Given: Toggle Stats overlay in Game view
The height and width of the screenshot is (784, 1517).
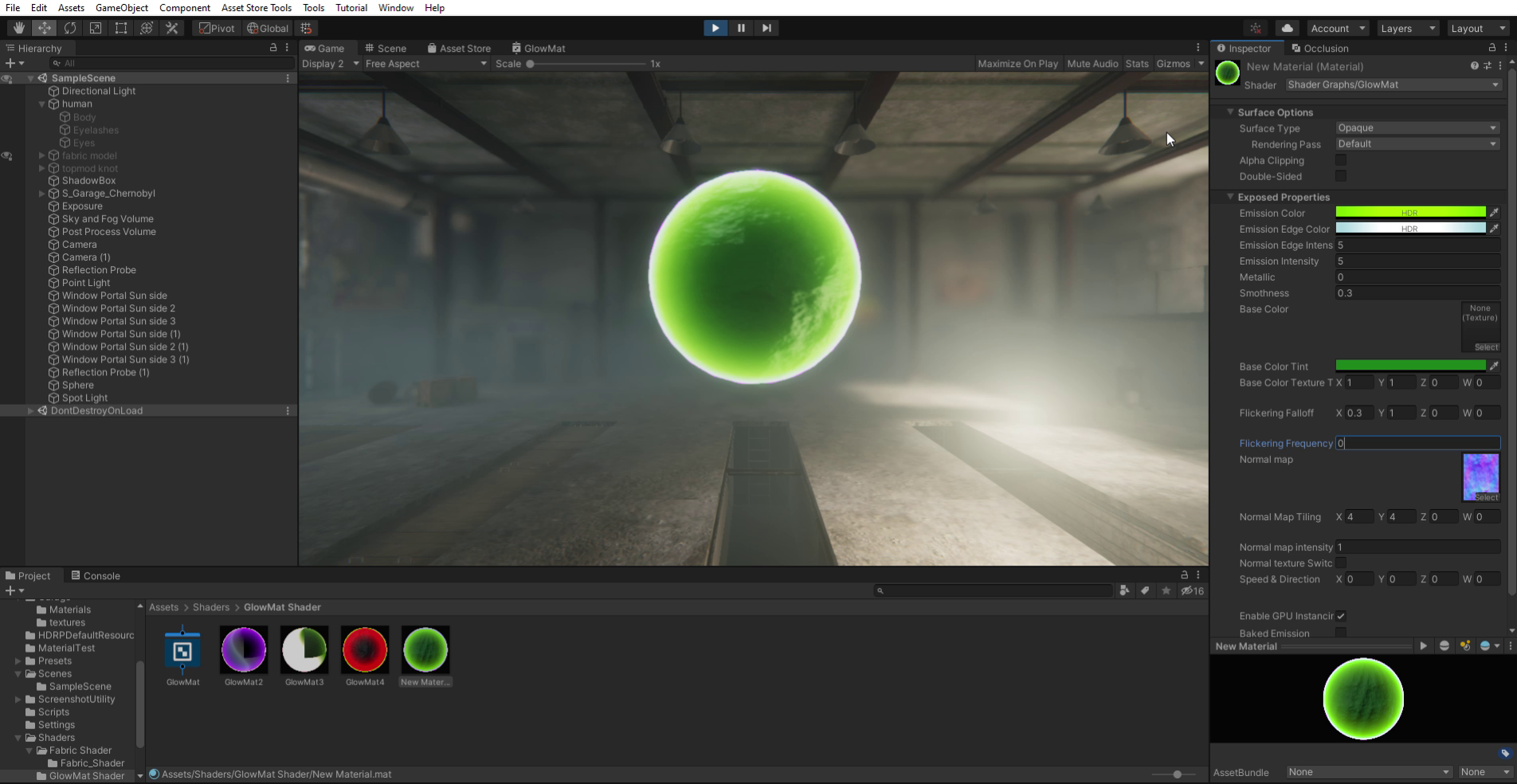Looking at the screenshot, I should (1137, 64).
